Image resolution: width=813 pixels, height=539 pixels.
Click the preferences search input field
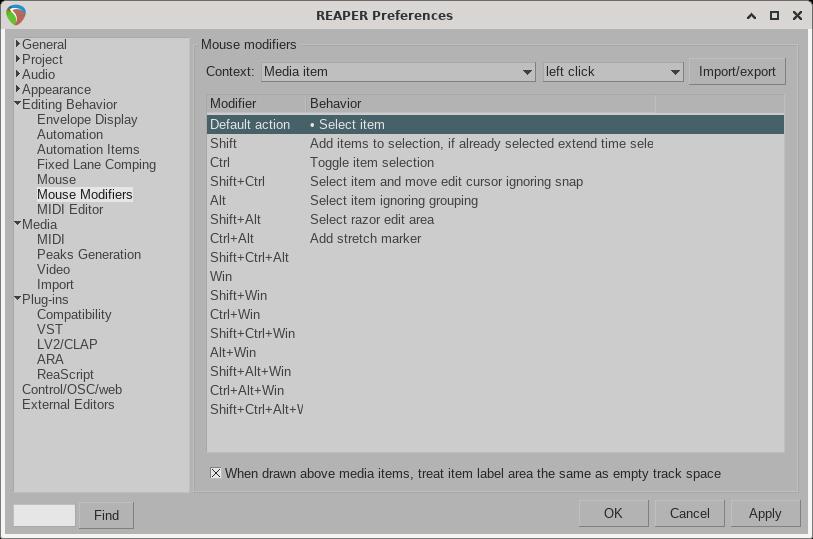[44, 515]
